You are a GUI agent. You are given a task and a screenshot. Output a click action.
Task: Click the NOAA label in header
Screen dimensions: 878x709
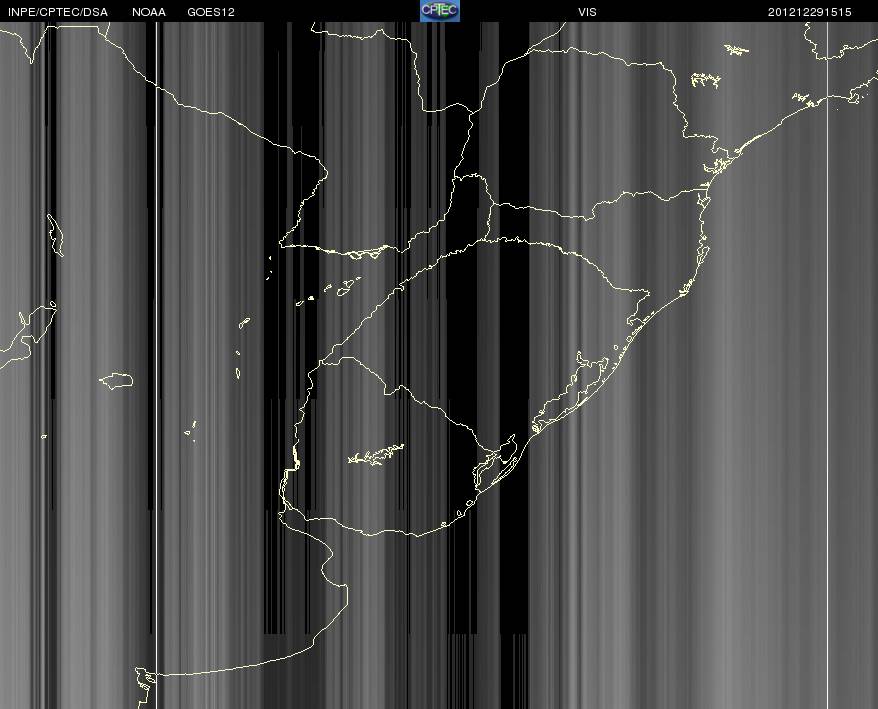coord(149,12)
